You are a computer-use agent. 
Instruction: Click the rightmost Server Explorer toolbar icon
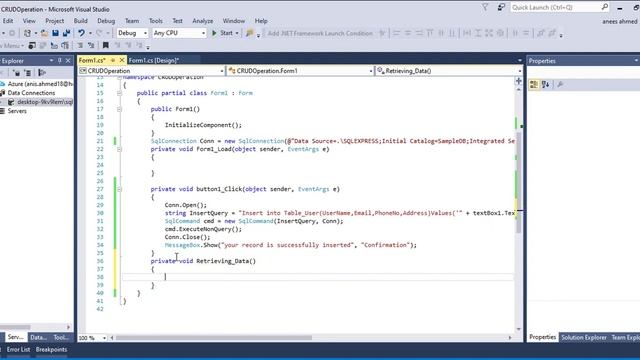(42, 73)
